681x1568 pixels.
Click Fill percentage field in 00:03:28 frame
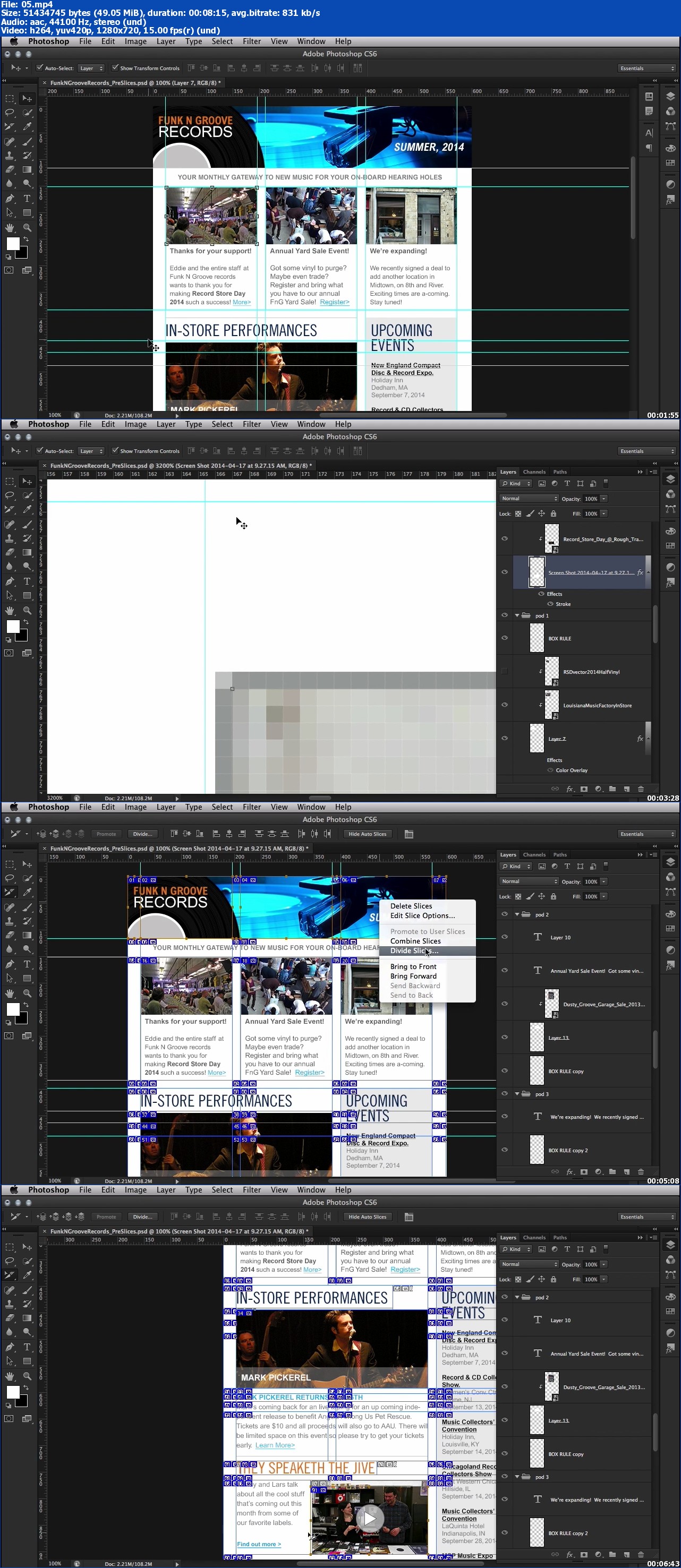[591, 514]
